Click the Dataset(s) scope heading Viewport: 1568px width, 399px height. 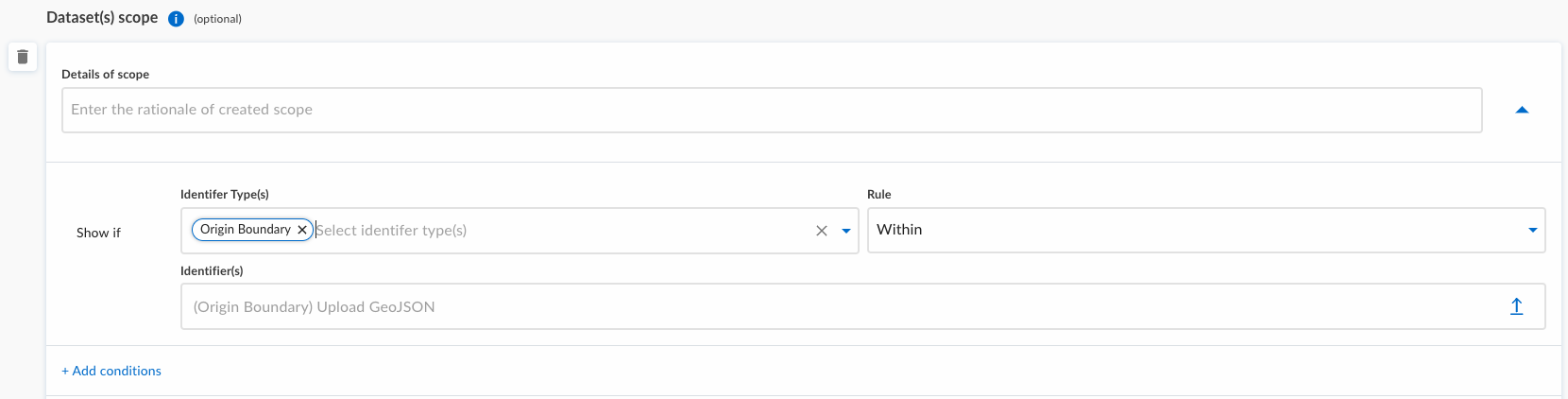coord(102,18)
